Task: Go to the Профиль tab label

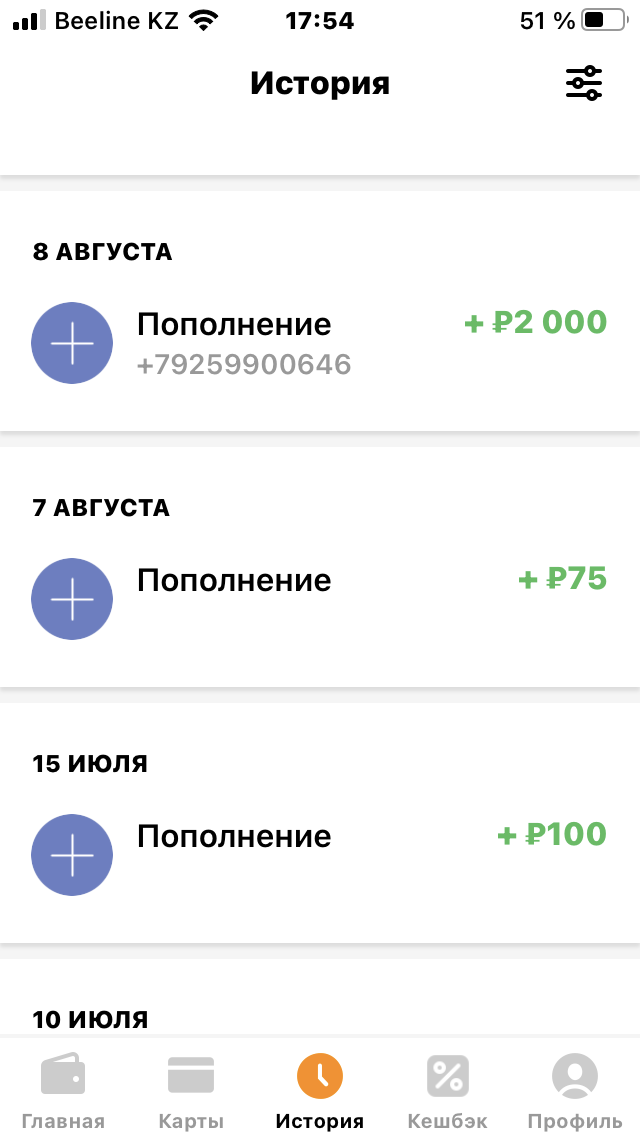Action: click(x=575, y=1121)
